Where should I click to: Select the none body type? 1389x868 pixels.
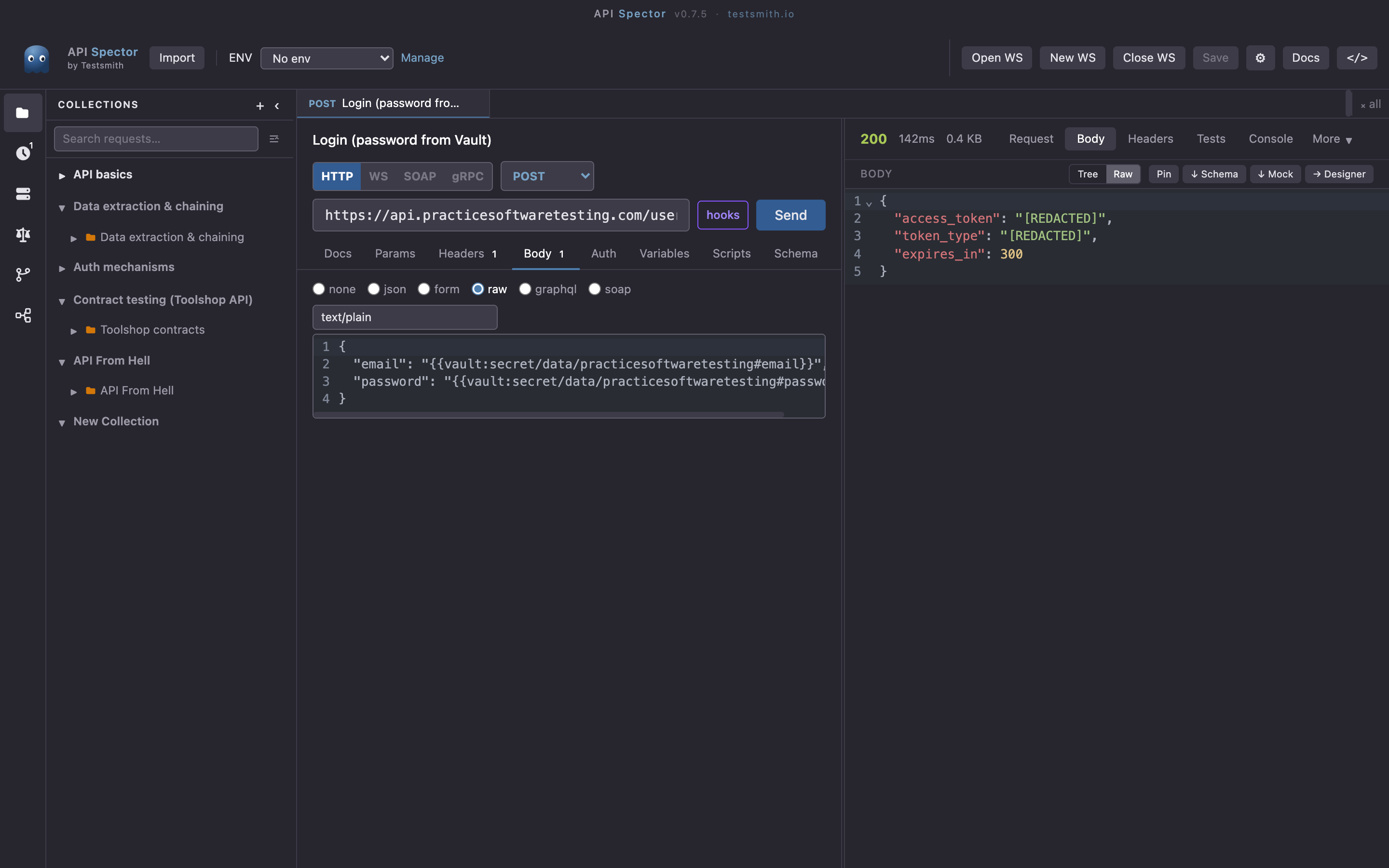click(x=318, y=289)
